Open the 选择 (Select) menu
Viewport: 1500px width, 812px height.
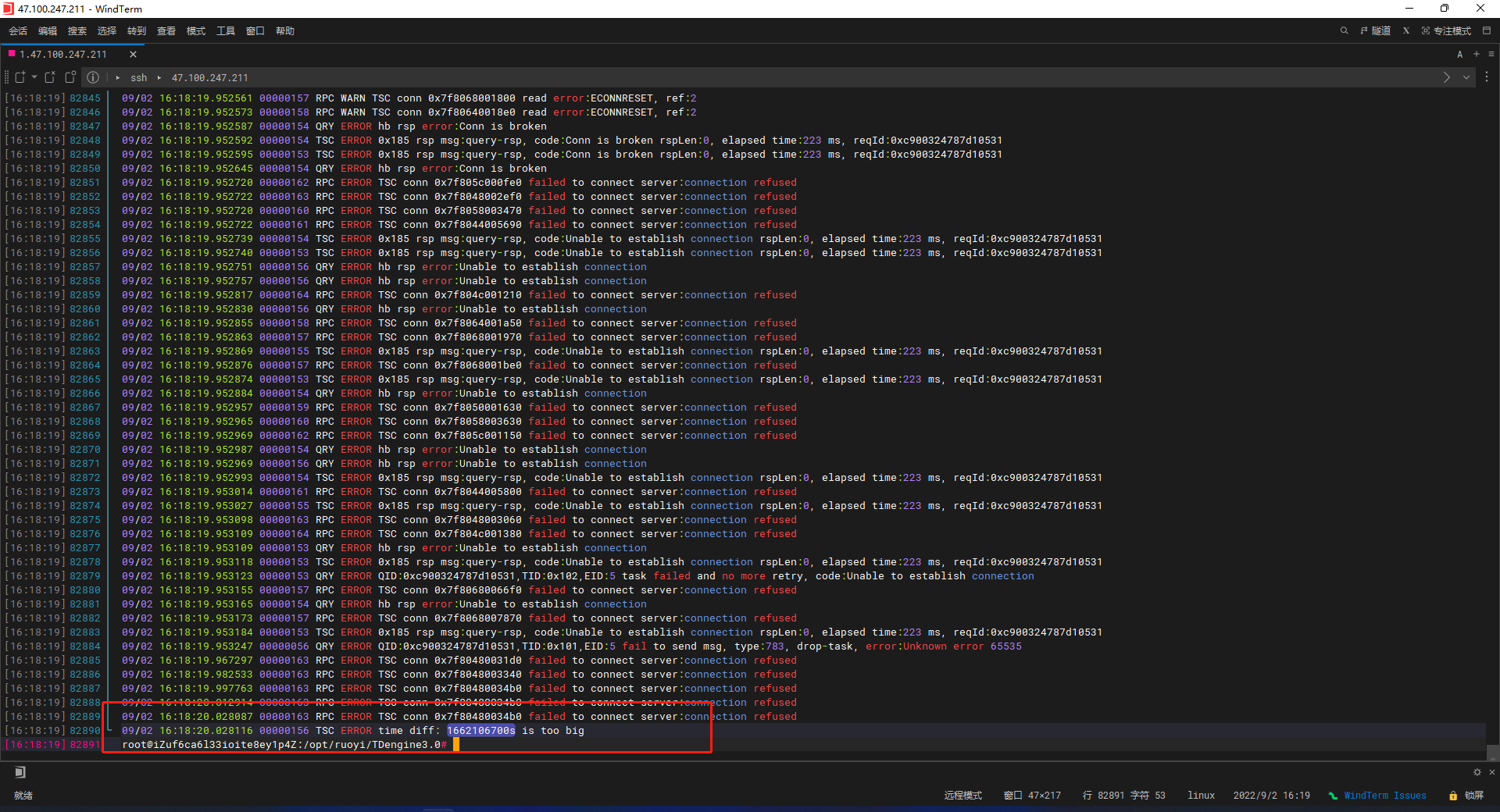pos(107,31)
